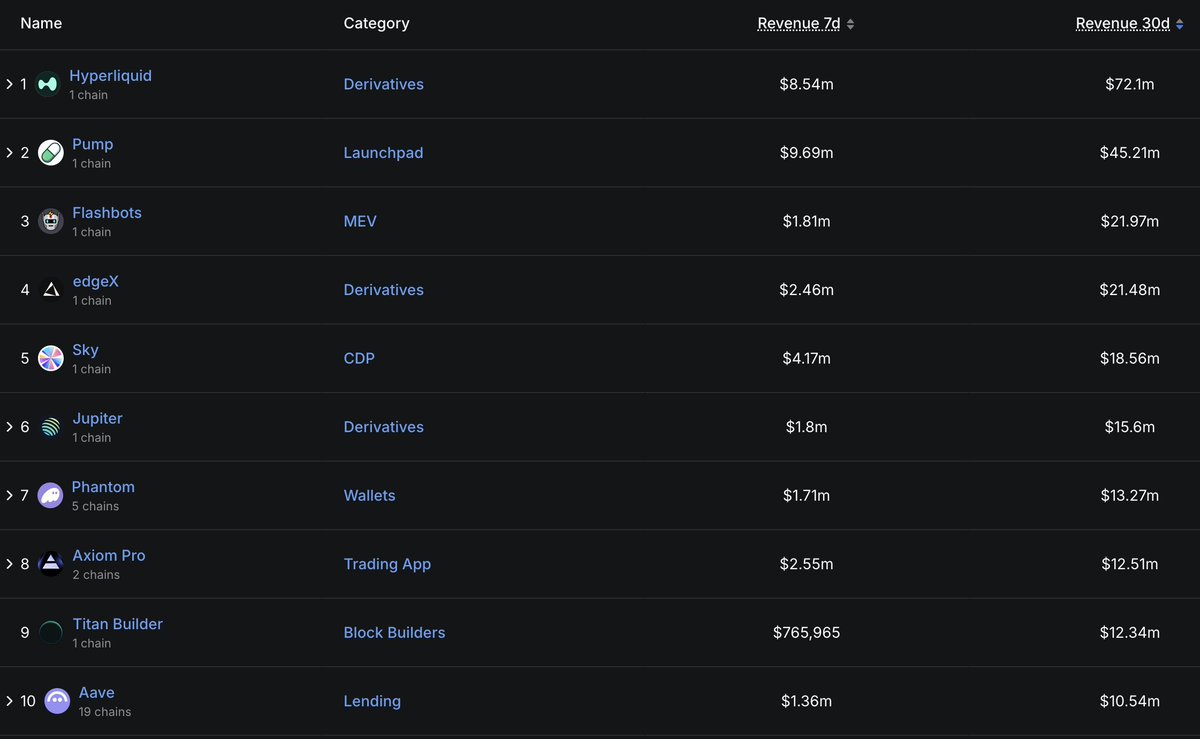This screenshot has height=739, width=1200.
Task: Expand the Aave row chevron
Action: pos(9,701)
